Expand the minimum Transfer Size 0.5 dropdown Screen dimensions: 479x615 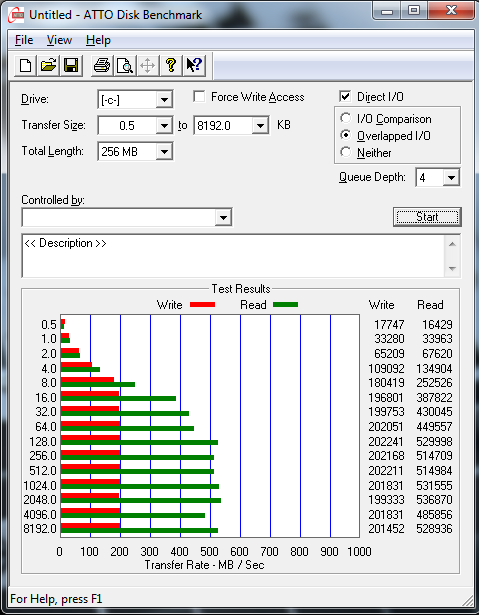coord(164,126)
